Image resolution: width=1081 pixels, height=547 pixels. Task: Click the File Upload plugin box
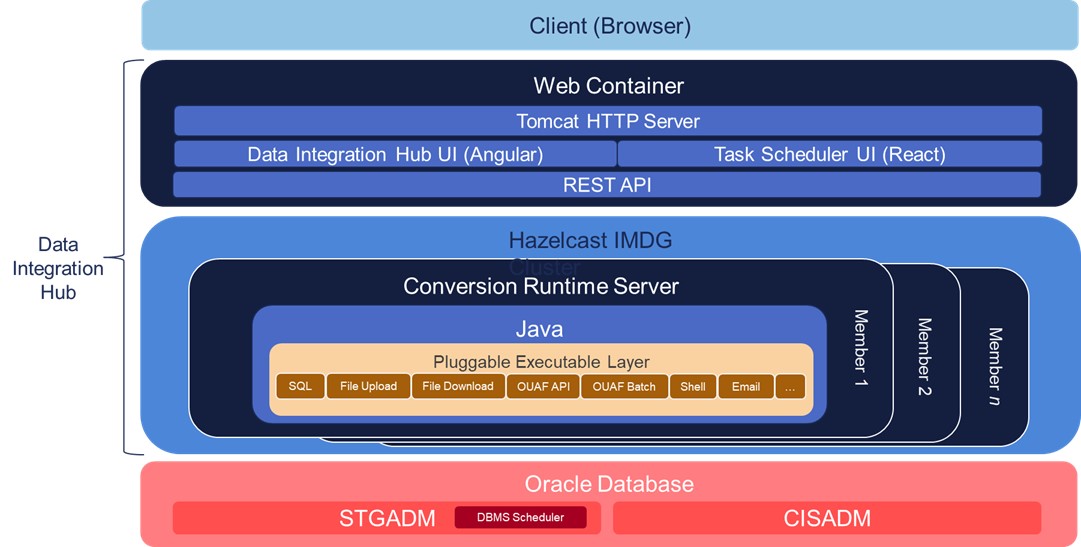(368, 387)
